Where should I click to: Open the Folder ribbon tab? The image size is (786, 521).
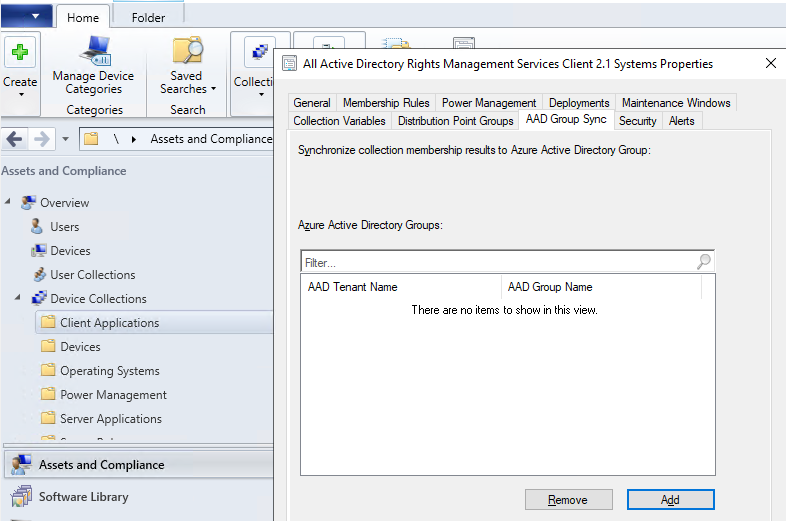148,17
